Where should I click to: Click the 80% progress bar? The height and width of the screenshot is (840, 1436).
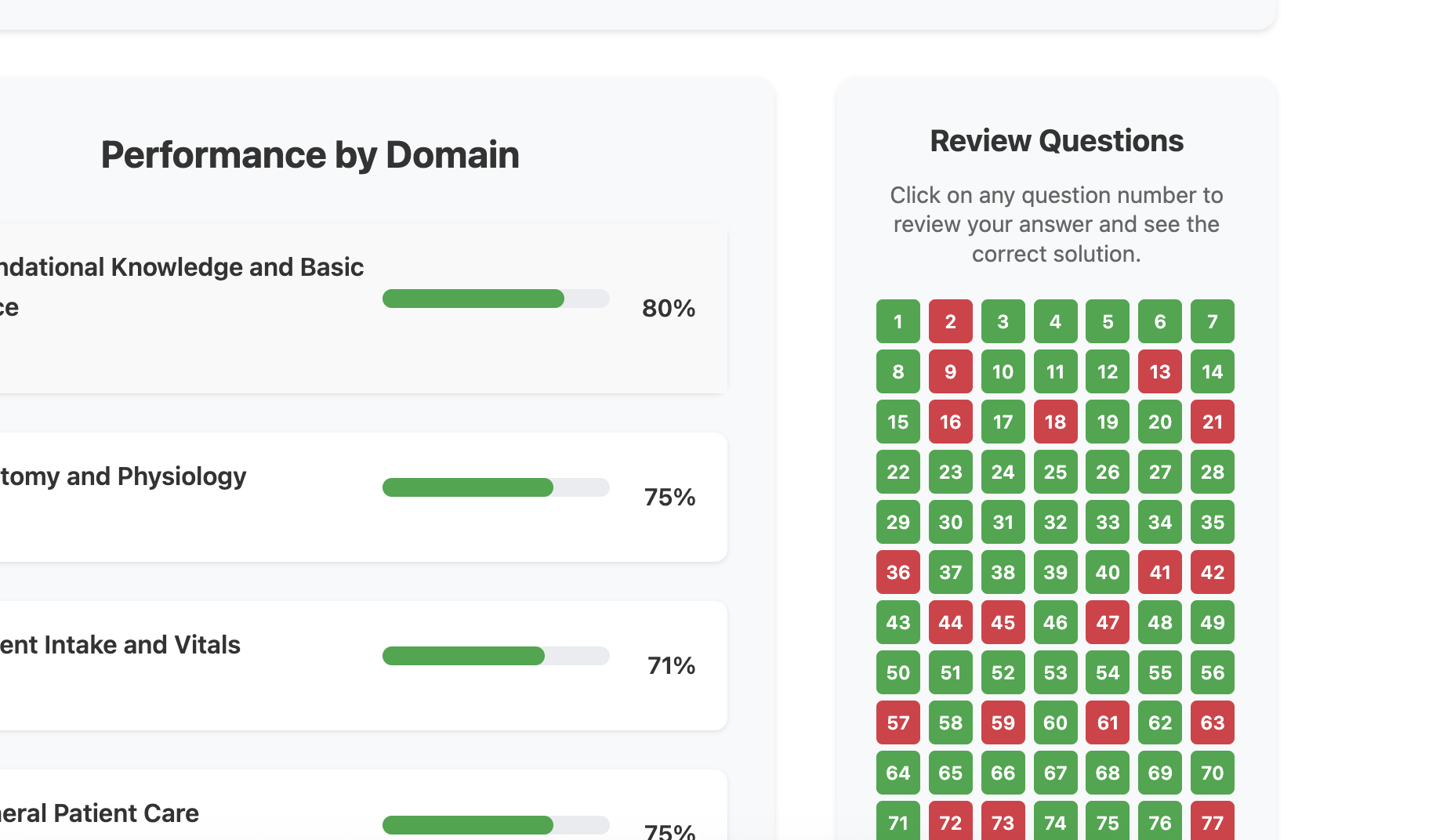[x=495, y=299]
